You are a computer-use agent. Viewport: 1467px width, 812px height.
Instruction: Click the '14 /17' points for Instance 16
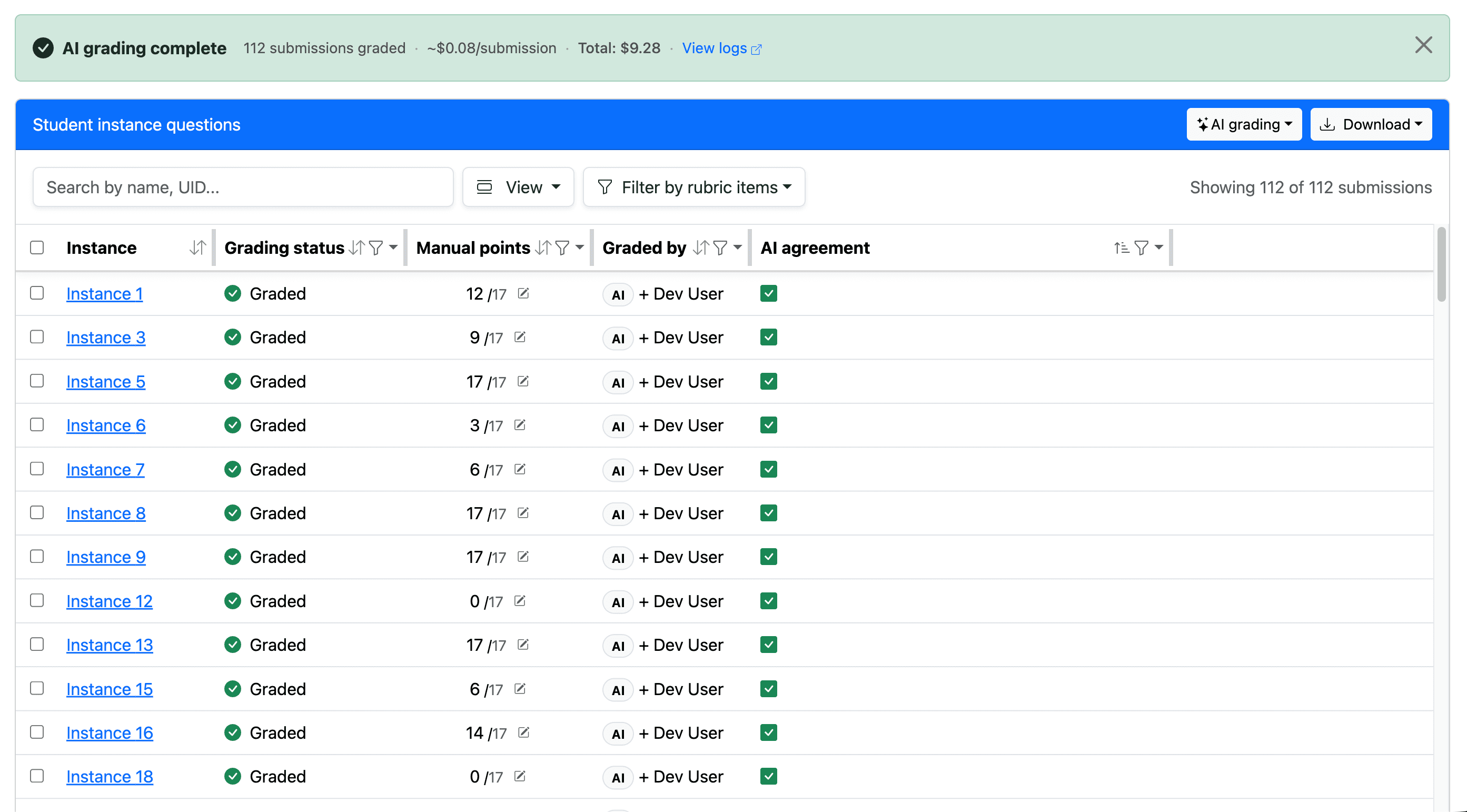486,734
